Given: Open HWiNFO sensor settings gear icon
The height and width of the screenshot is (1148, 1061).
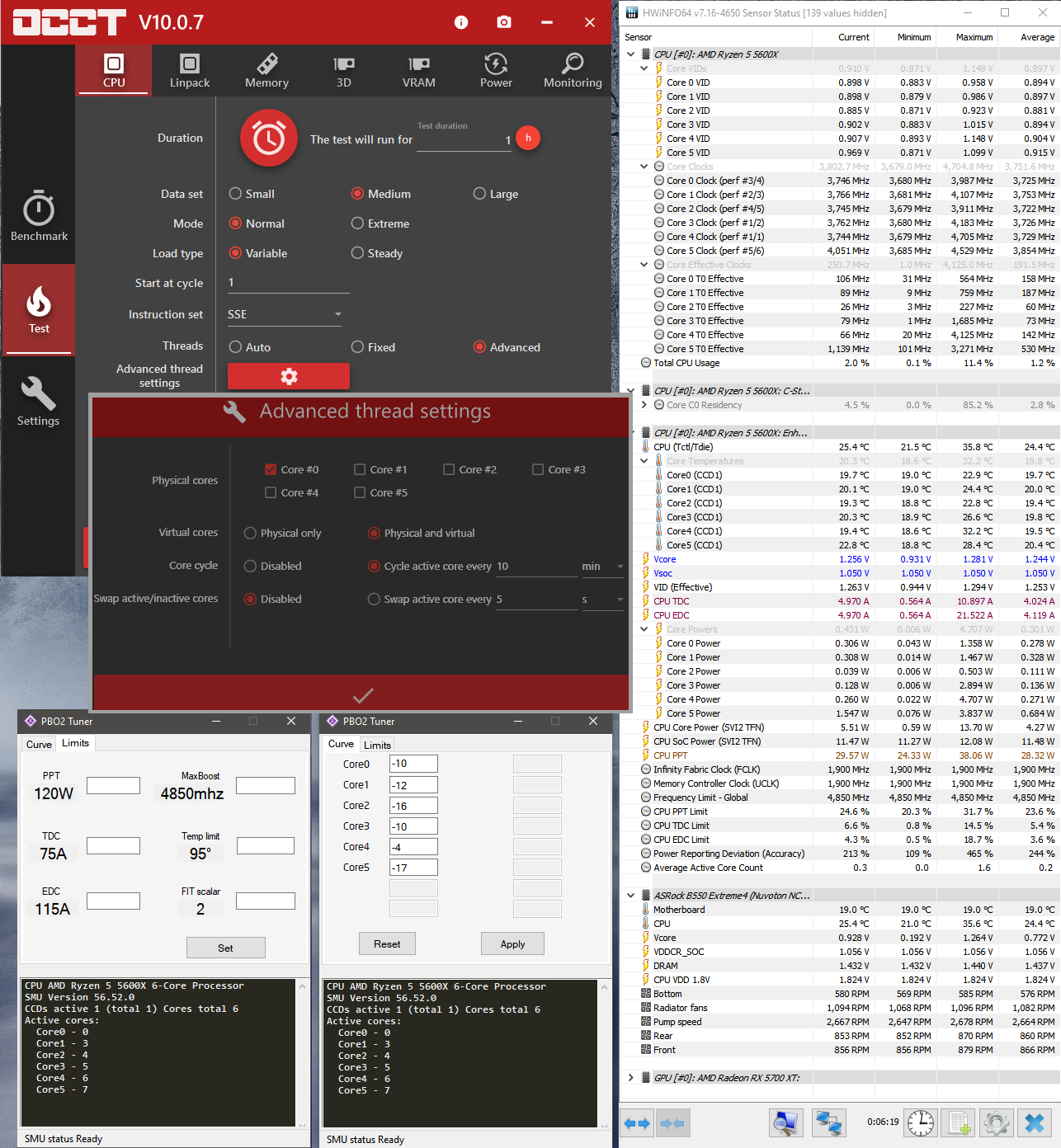Looking at the screenshot, I should point(997,1122).
